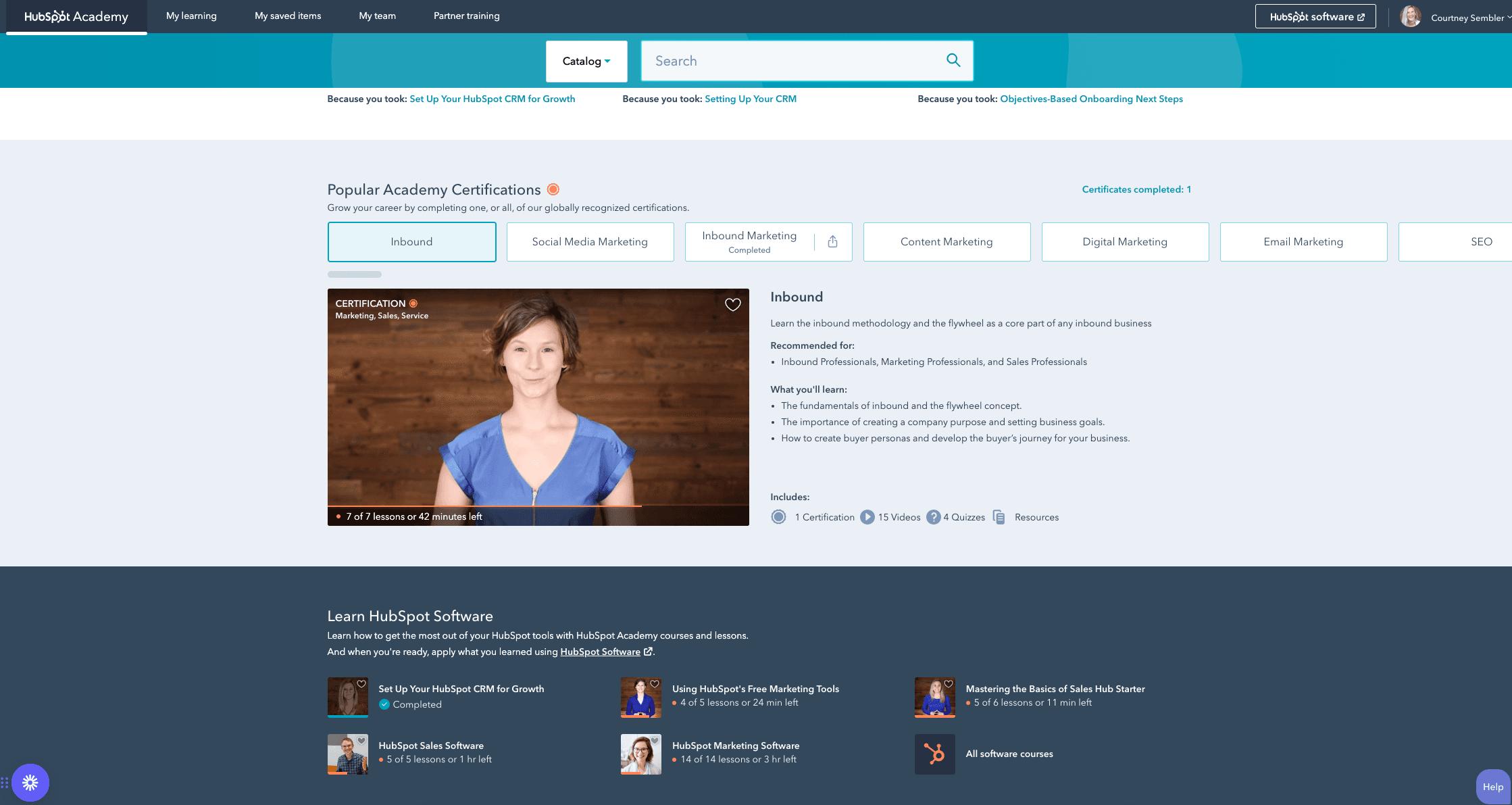Open My learning page
Image resolution: width=1512 pixels, height=805 pixels.
tap(191, 16)
